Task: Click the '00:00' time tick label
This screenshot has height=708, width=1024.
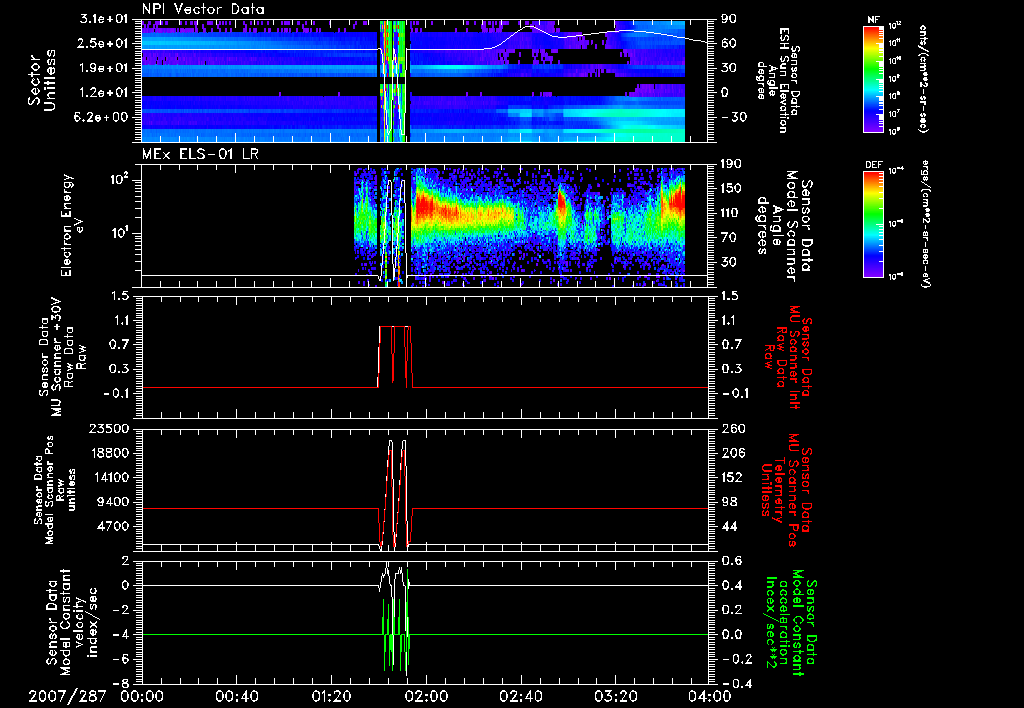Action: 142,697
